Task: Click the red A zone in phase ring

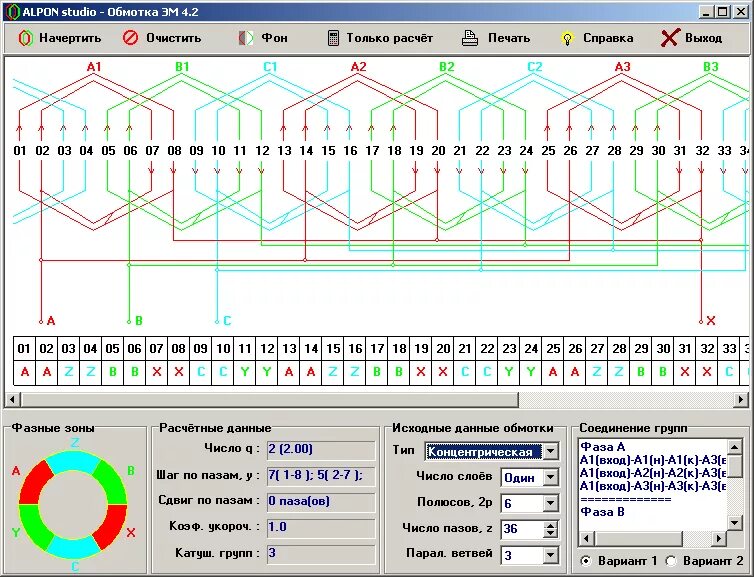Action: click(34, 482)
